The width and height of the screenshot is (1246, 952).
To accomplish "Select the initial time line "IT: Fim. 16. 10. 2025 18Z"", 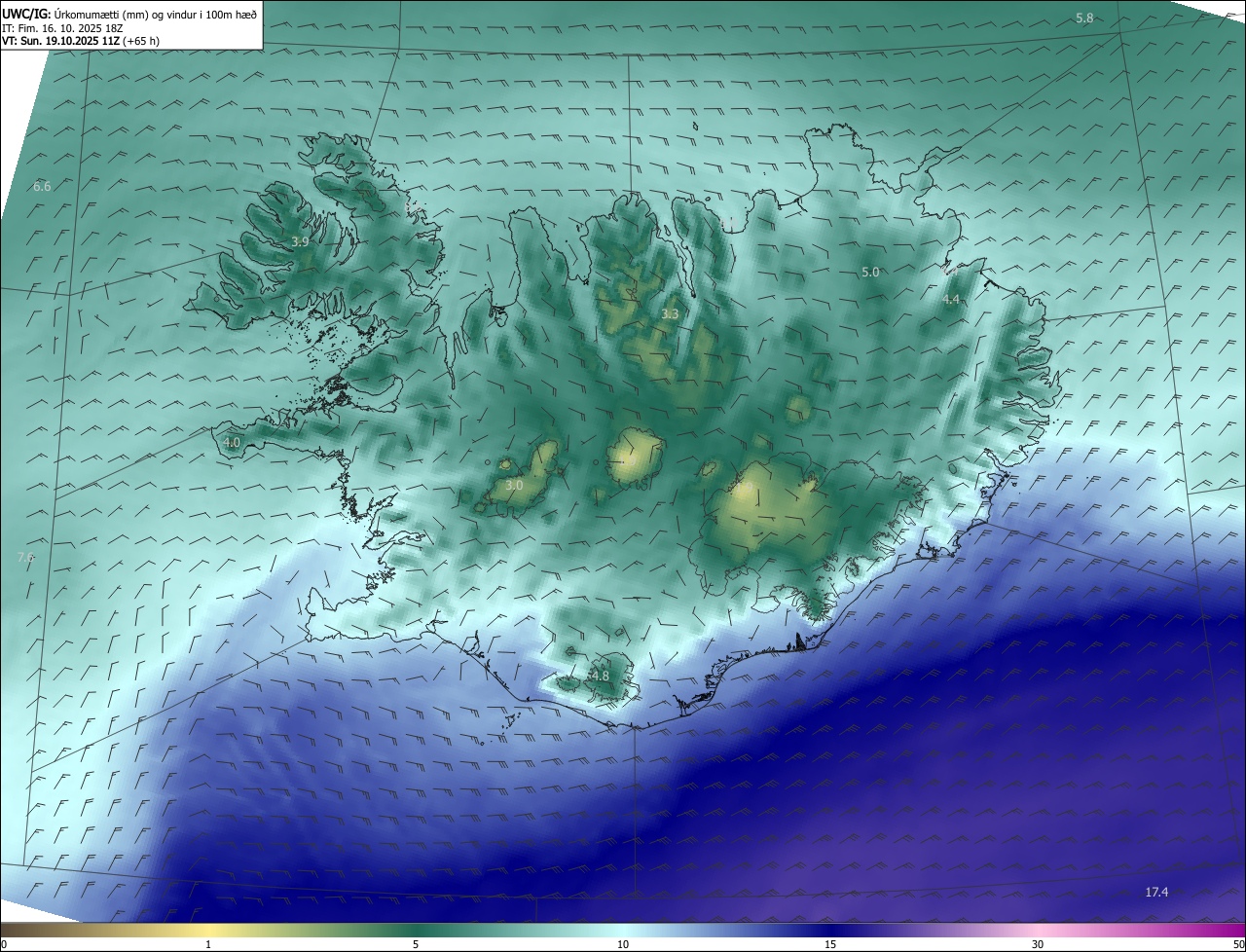I will point(62,27).
